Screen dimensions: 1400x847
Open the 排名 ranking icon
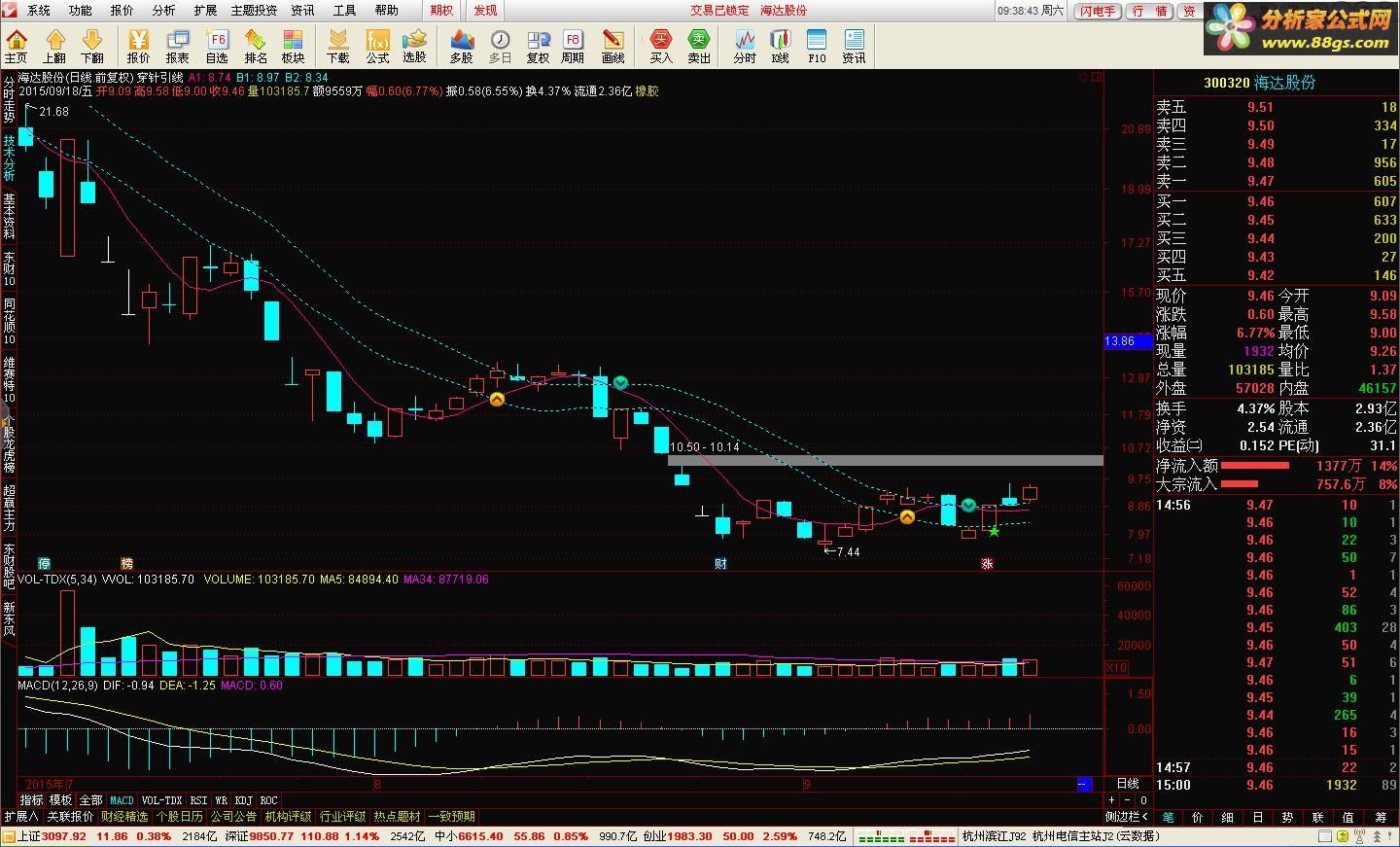point(256,46)
